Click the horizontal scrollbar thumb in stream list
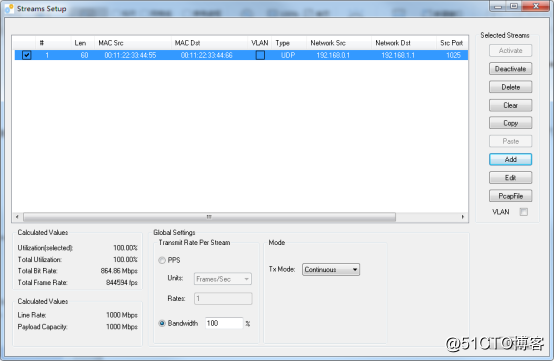This screenshot has height=362, width=554. (x=209, y=217)
